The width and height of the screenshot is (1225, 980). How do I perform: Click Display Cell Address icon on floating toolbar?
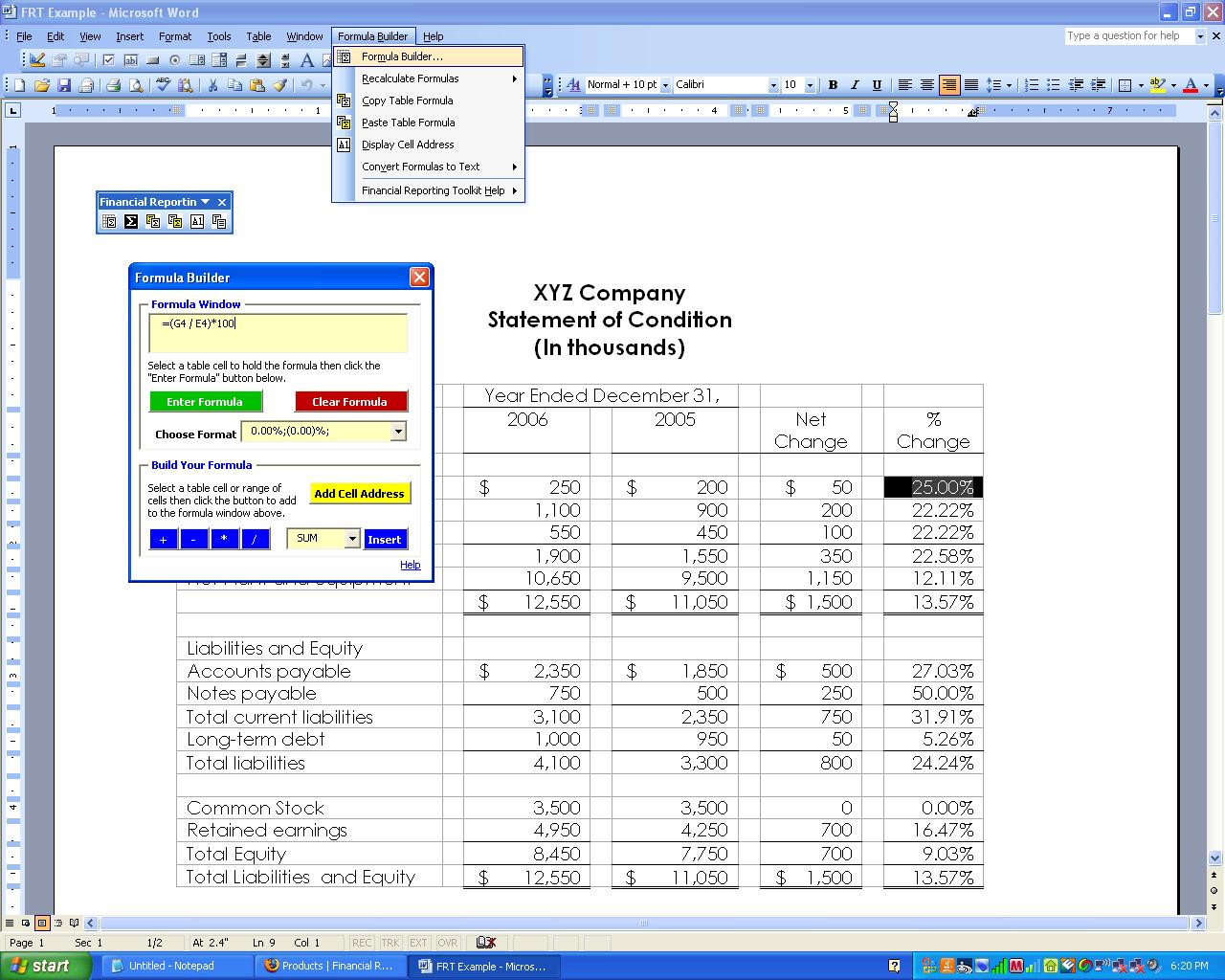click(x=197, y=221)
